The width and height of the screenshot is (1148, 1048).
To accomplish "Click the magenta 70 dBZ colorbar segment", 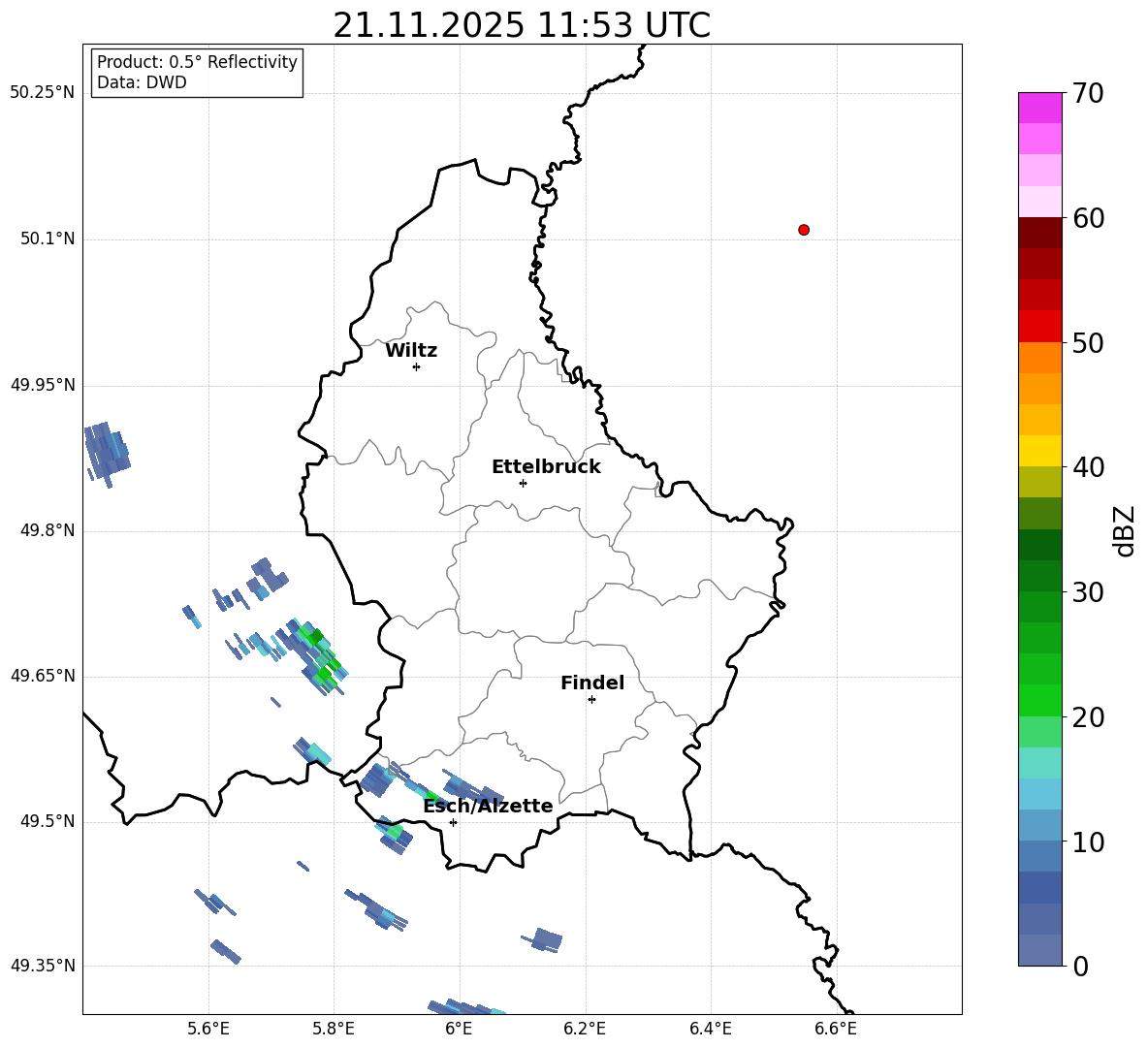I will [1039, 108].
